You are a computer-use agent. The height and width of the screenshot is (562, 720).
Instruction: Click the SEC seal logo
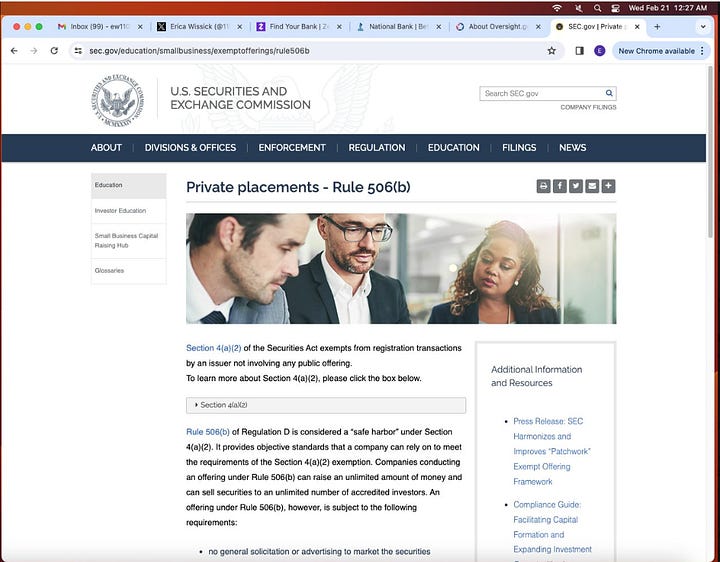(x=118, y=100)
